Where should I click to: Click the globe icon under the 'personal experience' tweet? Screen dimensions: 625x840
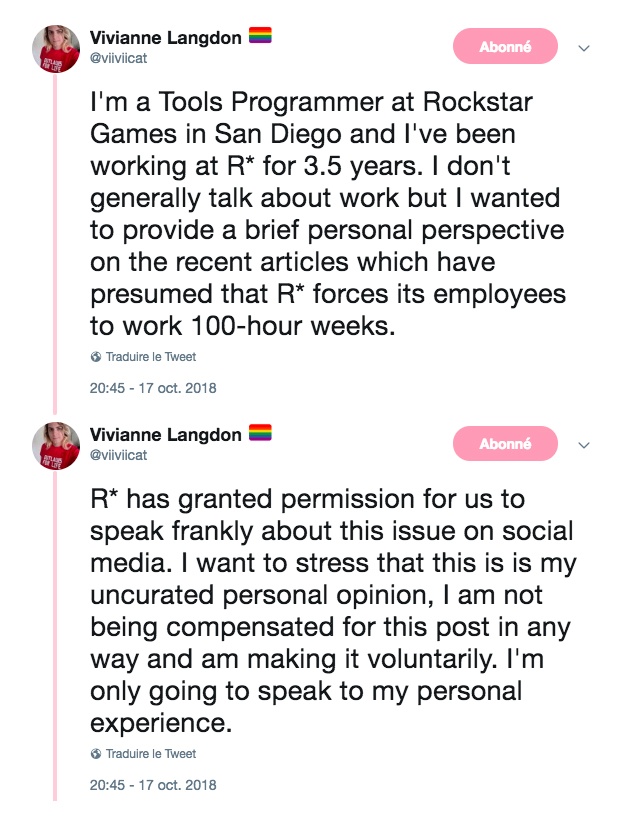point(96,754)
